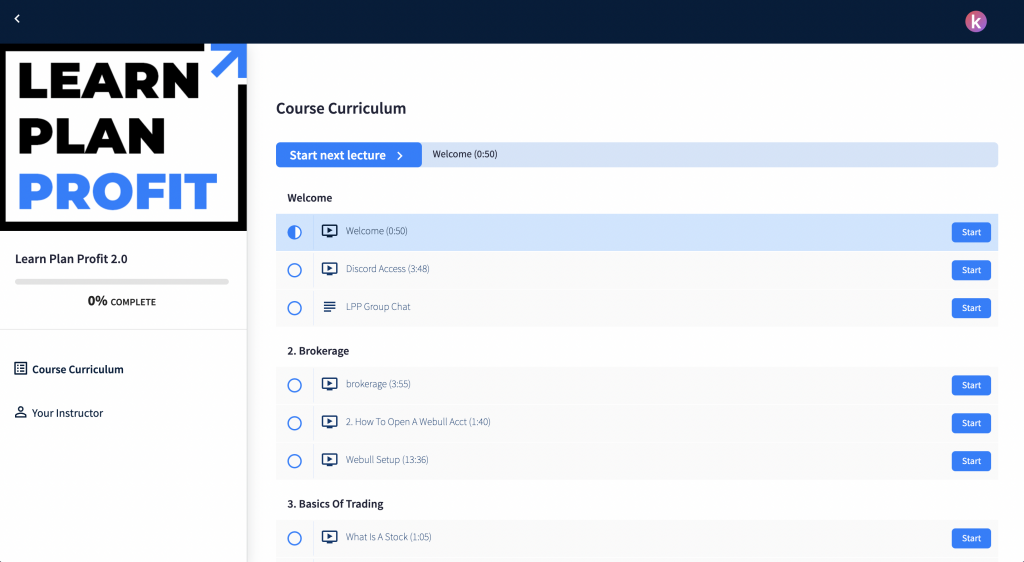Open the user avatar K profile
The width and height of the screenshot is (1024, 562).
[976, 22]
